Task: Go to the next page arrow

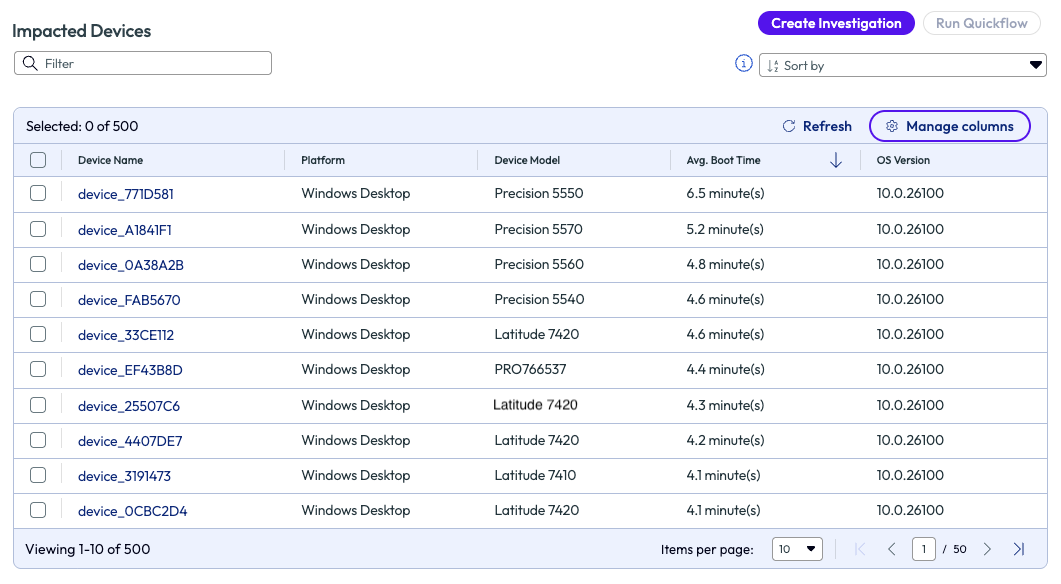Action: 987,549
